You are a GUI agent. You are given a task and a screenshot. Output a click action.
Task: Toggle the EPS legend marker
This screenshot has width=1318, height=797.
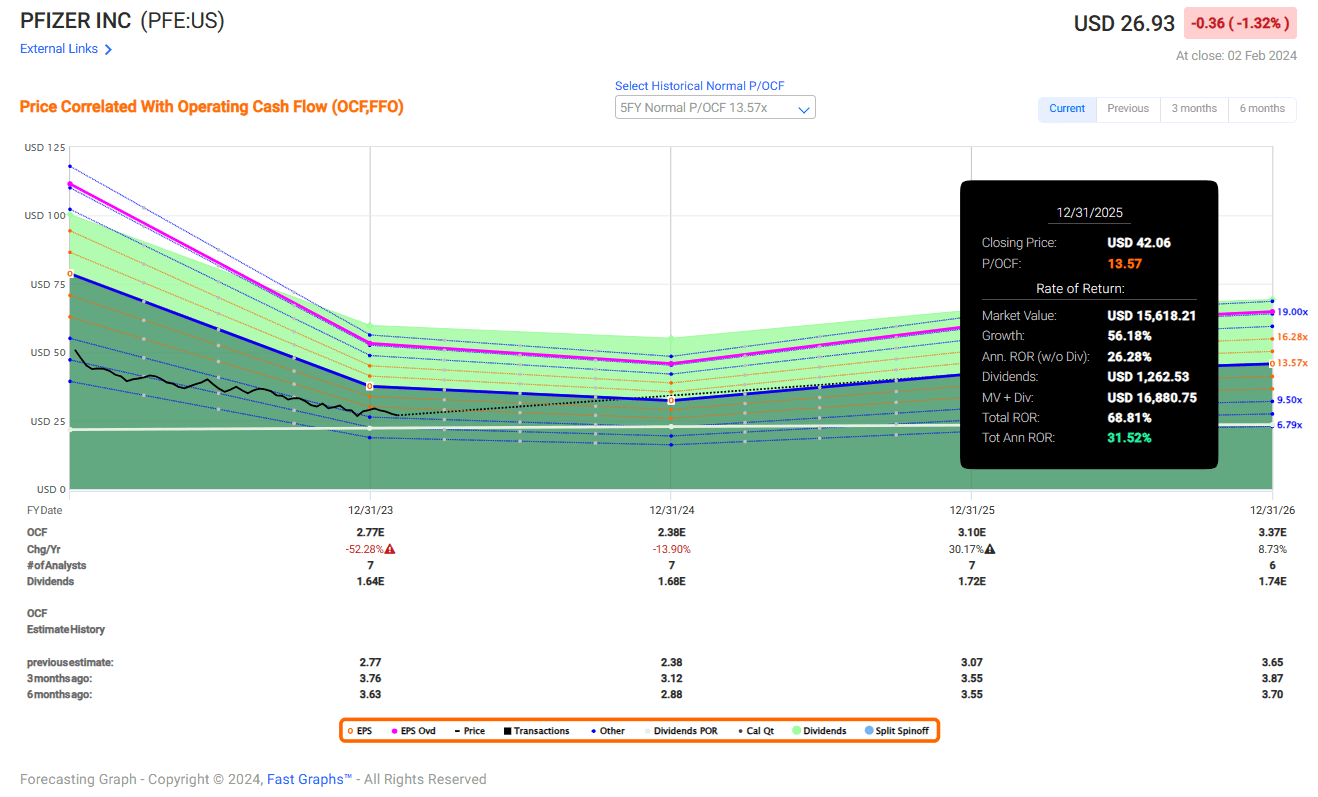coord(350,731)
